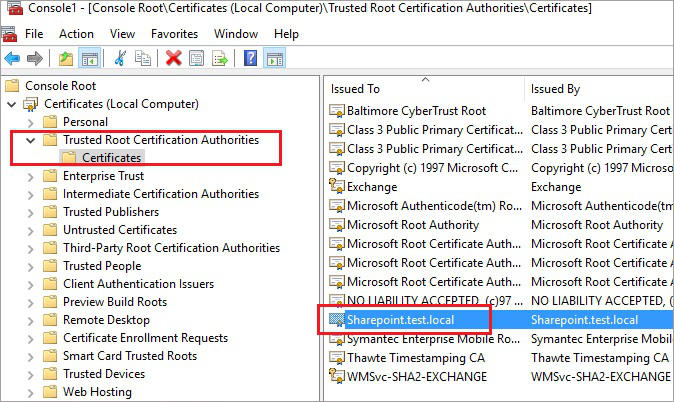
Task: Expand the Enterprise Trust node
Action: coord(31,177)
